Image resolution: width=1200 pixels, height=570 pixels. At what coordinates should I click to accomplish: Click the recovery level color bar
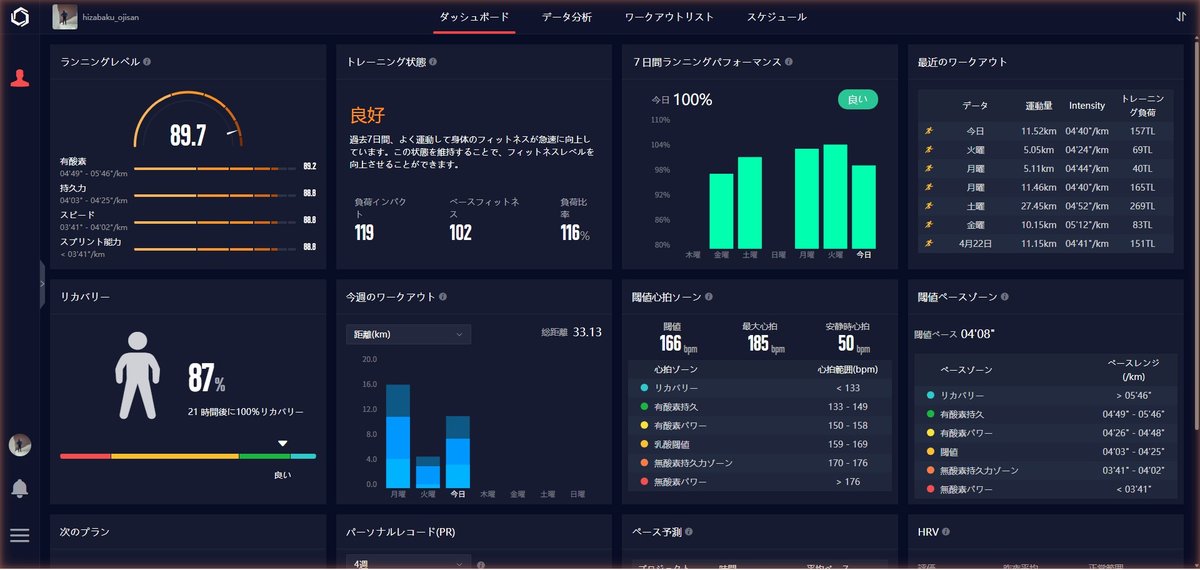point(188,456)
